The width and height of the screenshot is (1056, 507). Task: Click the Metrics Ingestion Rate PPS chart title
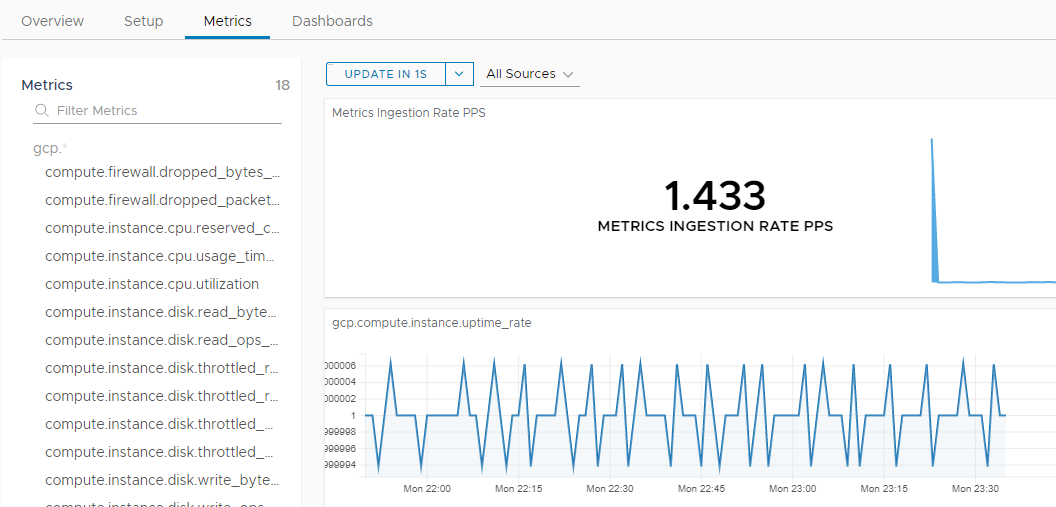click(409, 113)
